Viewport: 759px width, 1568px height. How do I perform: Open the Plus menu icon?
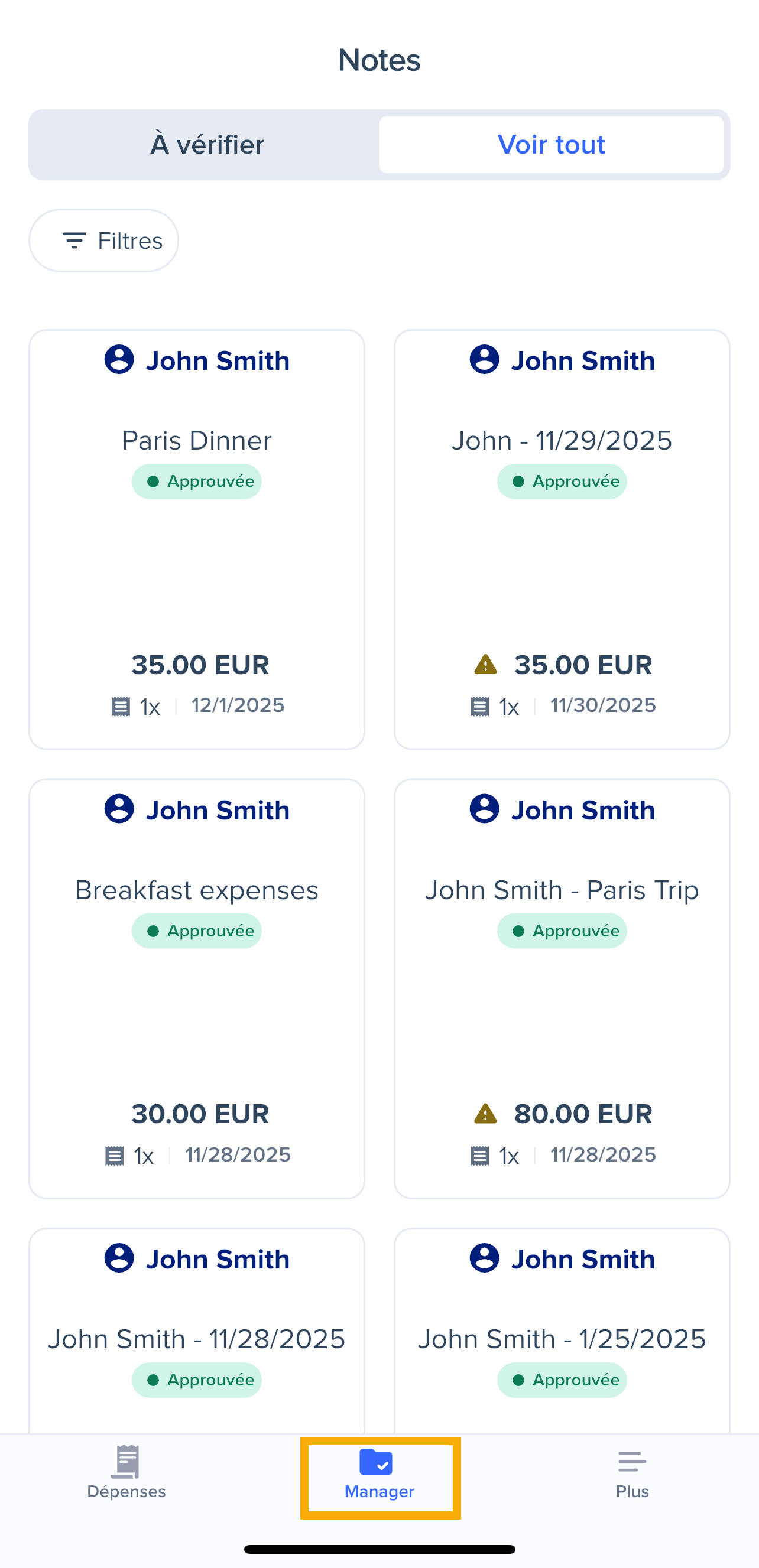[632, 1462]
